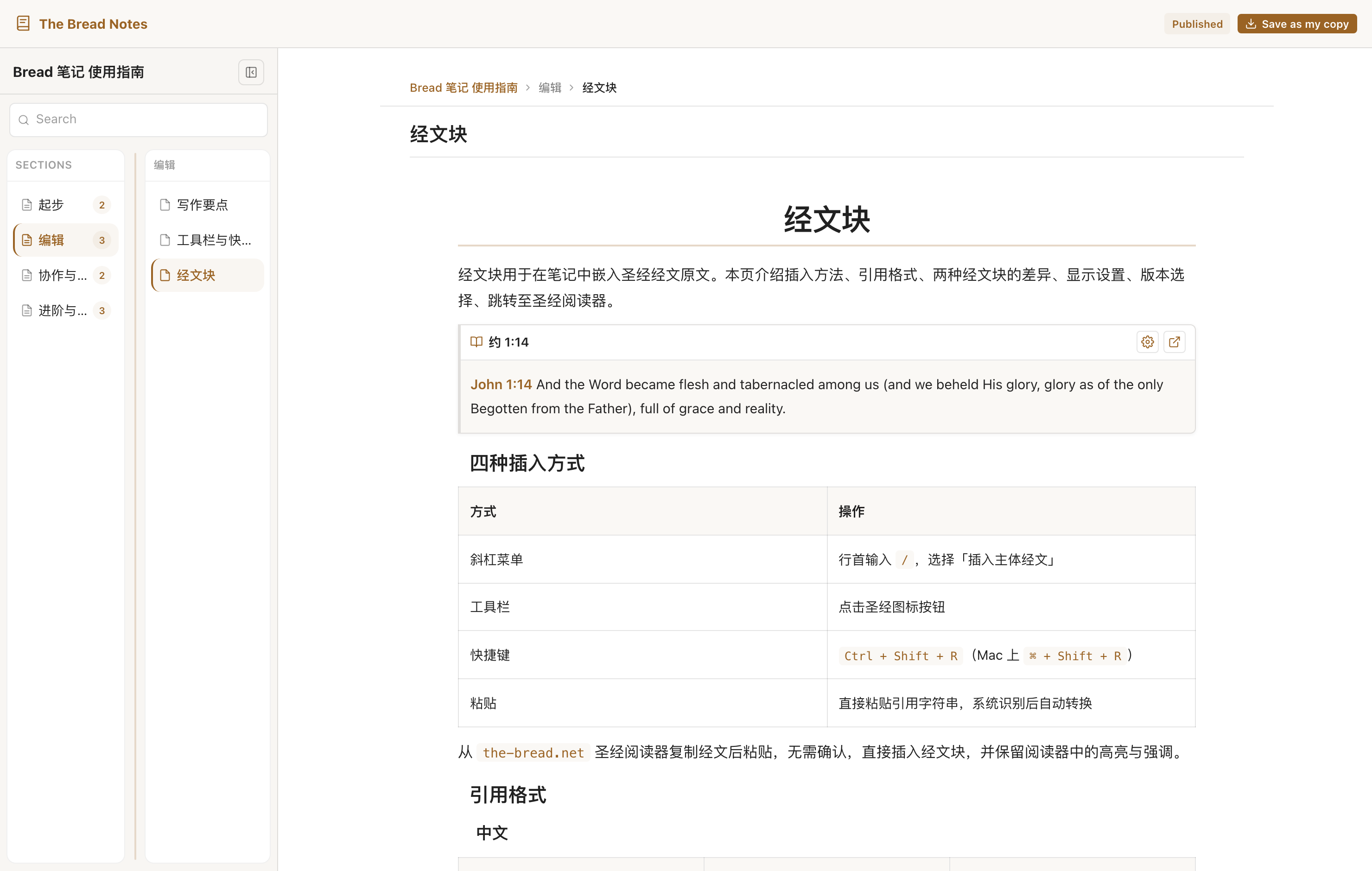Click the 进阶与... document icon

coord(27,310)
